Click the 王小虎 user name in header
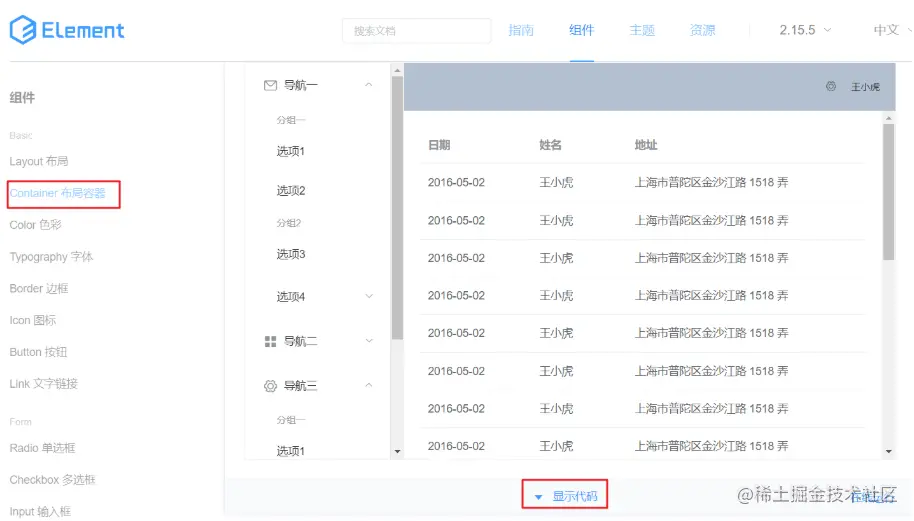This screenshot has height=521, width=914. click(x=865, y=87)
